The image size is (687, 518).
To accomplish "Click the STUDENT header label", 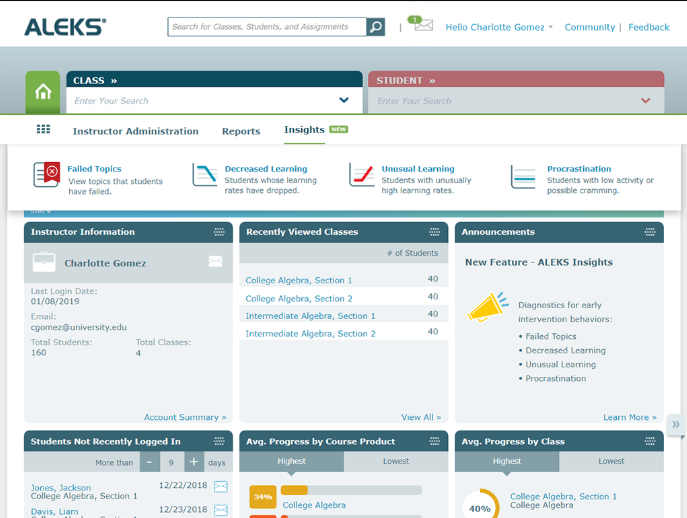I will point(400,81).
